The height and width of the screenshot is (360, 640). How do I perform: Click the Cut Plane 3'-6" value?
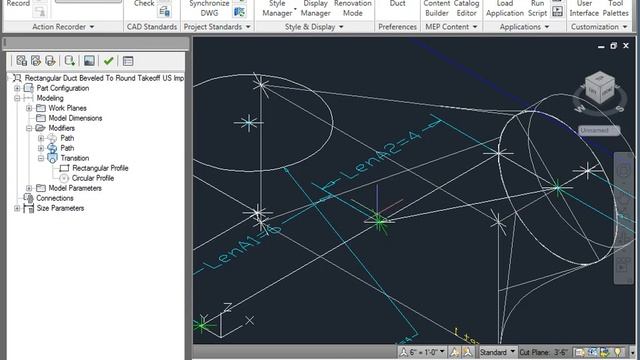pyautogui.click(x=561, y=352)
